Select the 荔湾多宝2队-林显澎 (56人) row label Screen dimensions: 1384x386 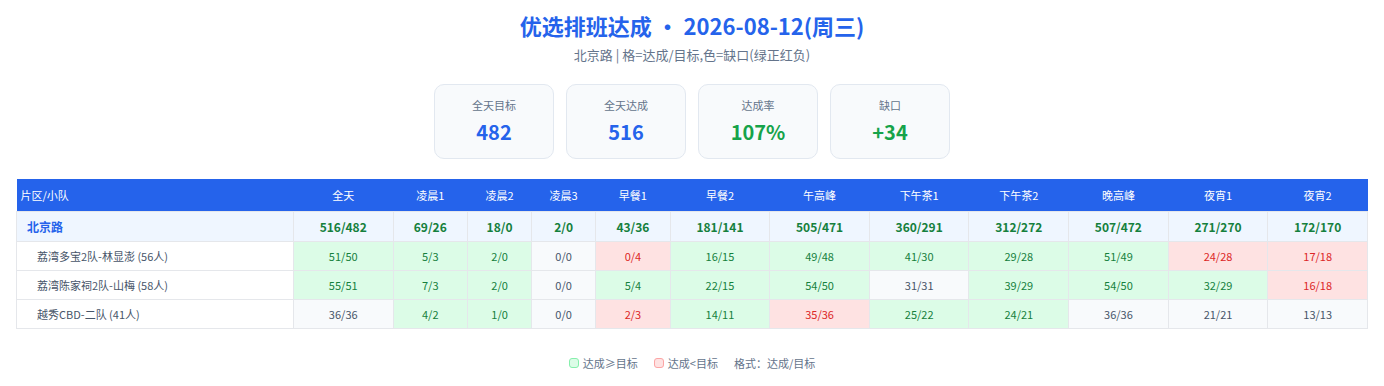[155, 256]
